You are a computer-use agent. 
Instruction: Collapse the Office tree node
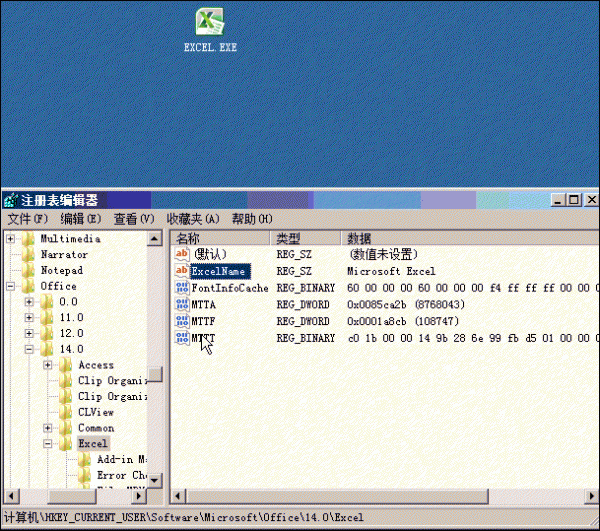[x=10, y=286]
